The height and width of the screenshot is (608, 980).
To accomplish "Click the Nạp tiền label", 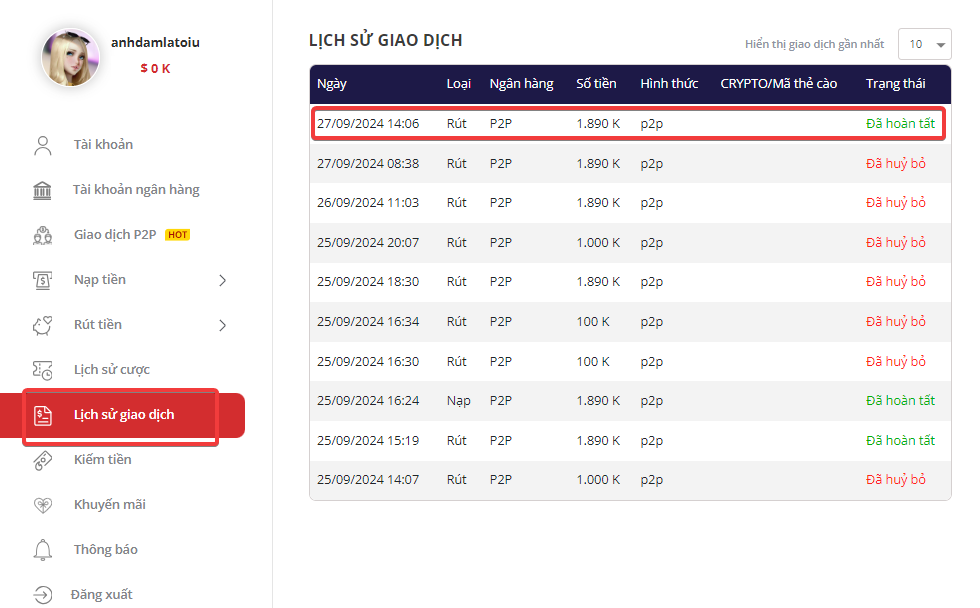I will [99, 279].
